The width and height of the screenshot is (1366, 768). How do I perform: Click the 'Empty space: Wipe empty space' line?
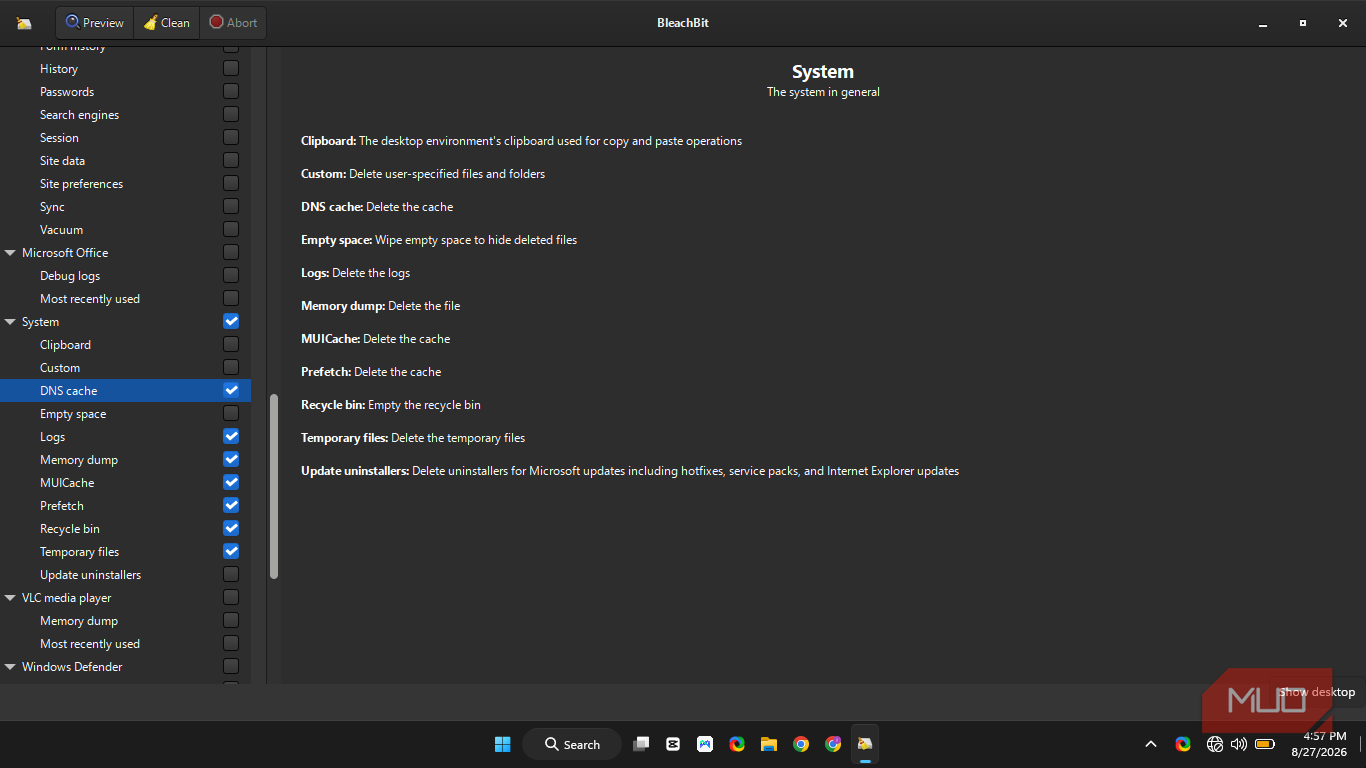439,240
